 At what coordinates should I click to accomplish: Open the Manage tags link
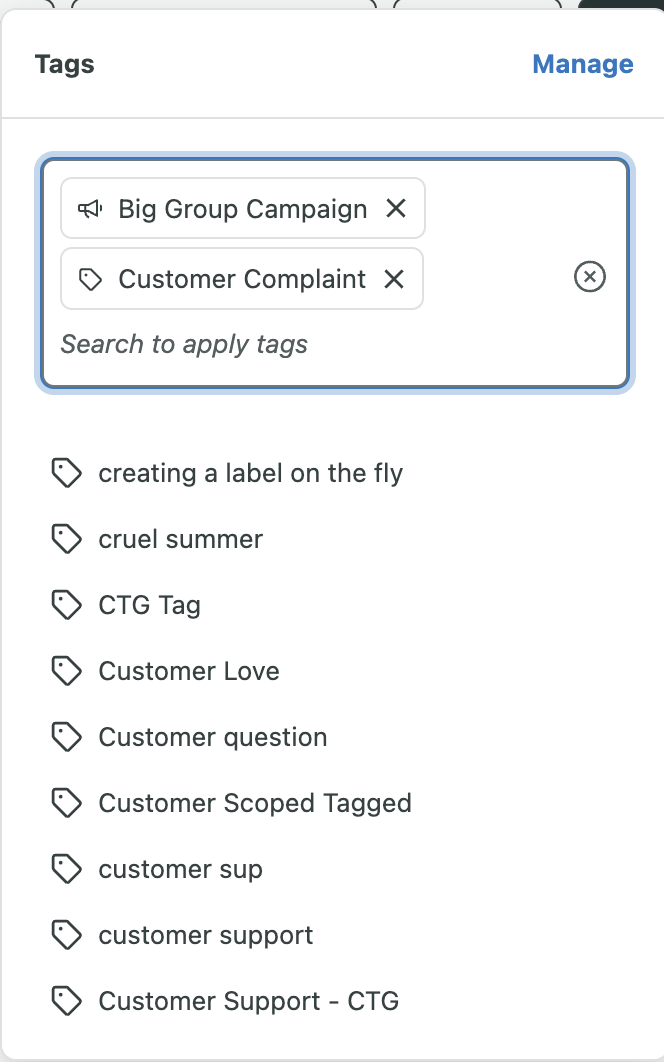pyautogui.click(x=583, y=64)
